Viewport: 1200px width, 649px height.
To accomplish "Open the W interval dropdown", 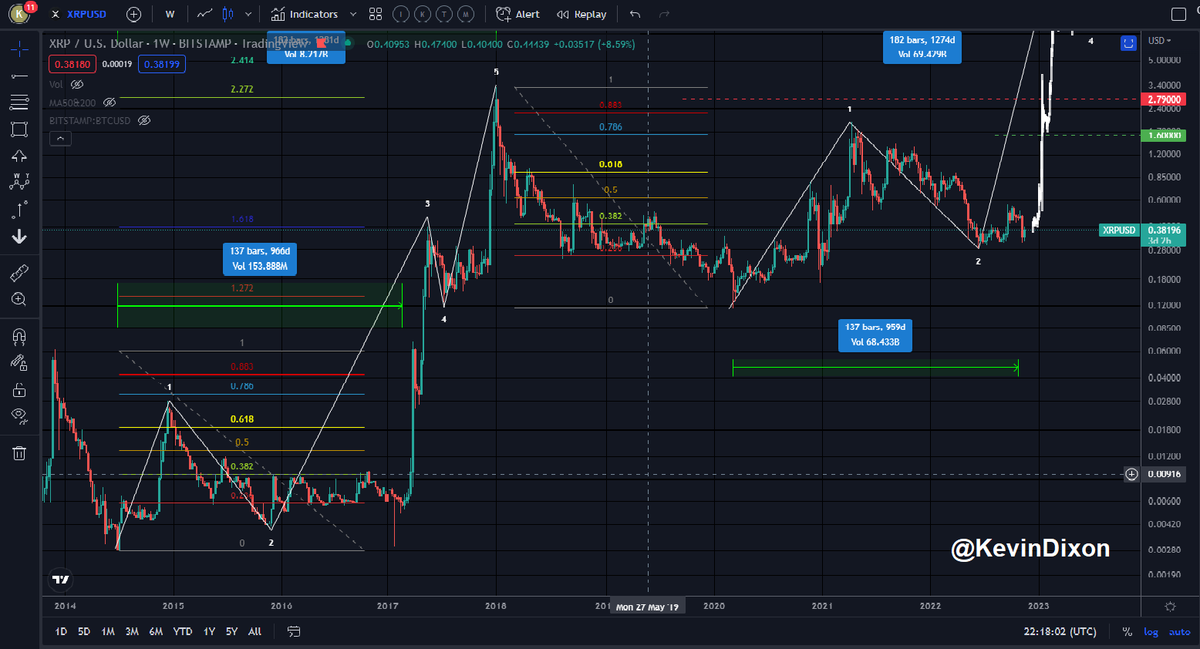I will [x=170, y=14].
